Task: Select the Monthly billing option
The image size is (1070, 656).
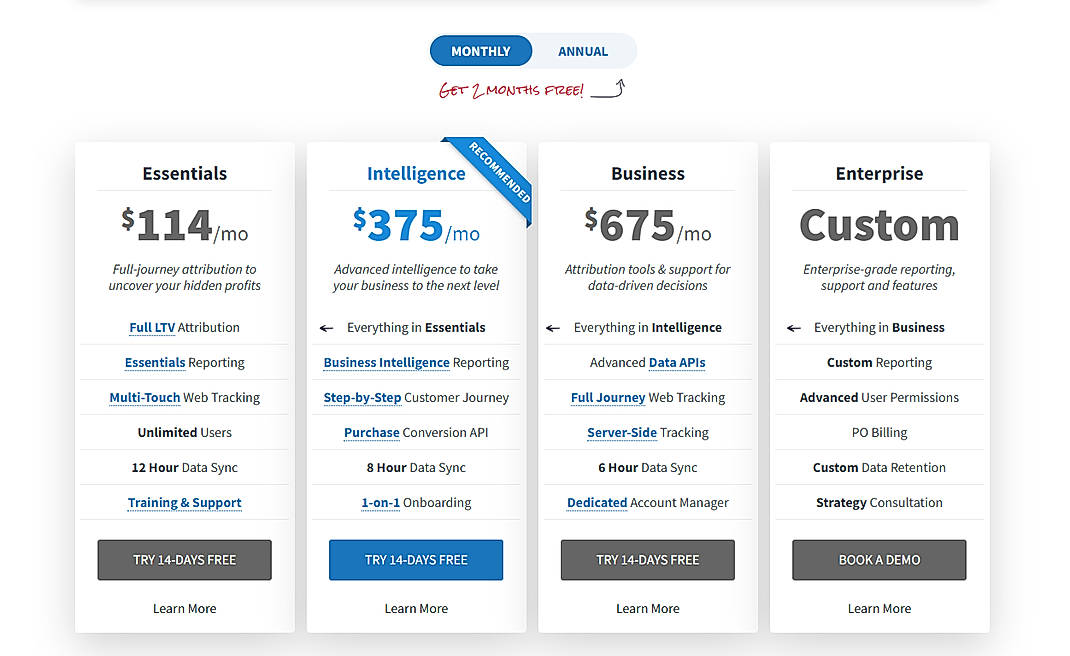Action: (481, 50)
